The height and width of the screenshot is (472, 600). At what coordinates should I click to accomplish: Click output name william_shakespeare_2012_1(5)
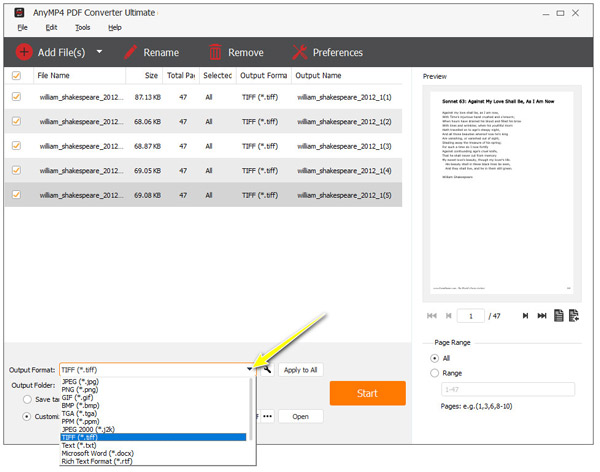tap(344, 195)
